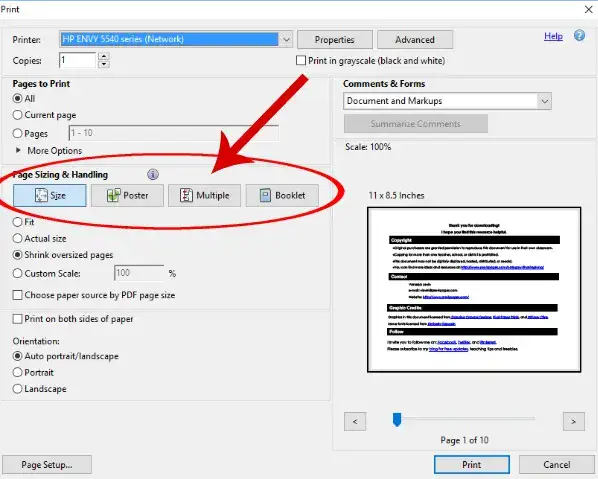Open the Advanced print settings
This screenshot has height=479, width=598.
point(415,40)
